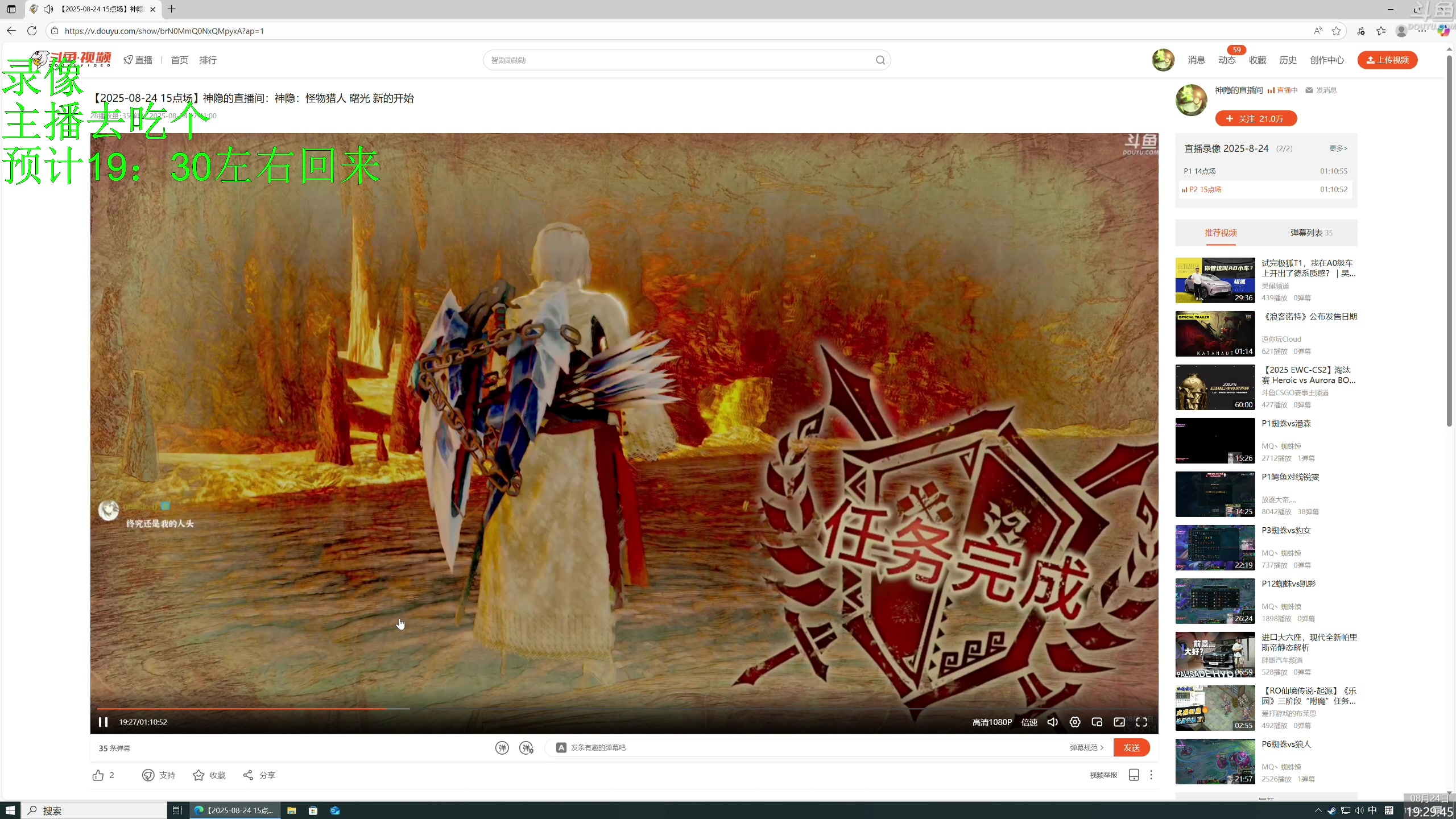This screenshot has height=819, width=1456.
Task: Send danmaku with 发送 button
Action: point(1131,747)
